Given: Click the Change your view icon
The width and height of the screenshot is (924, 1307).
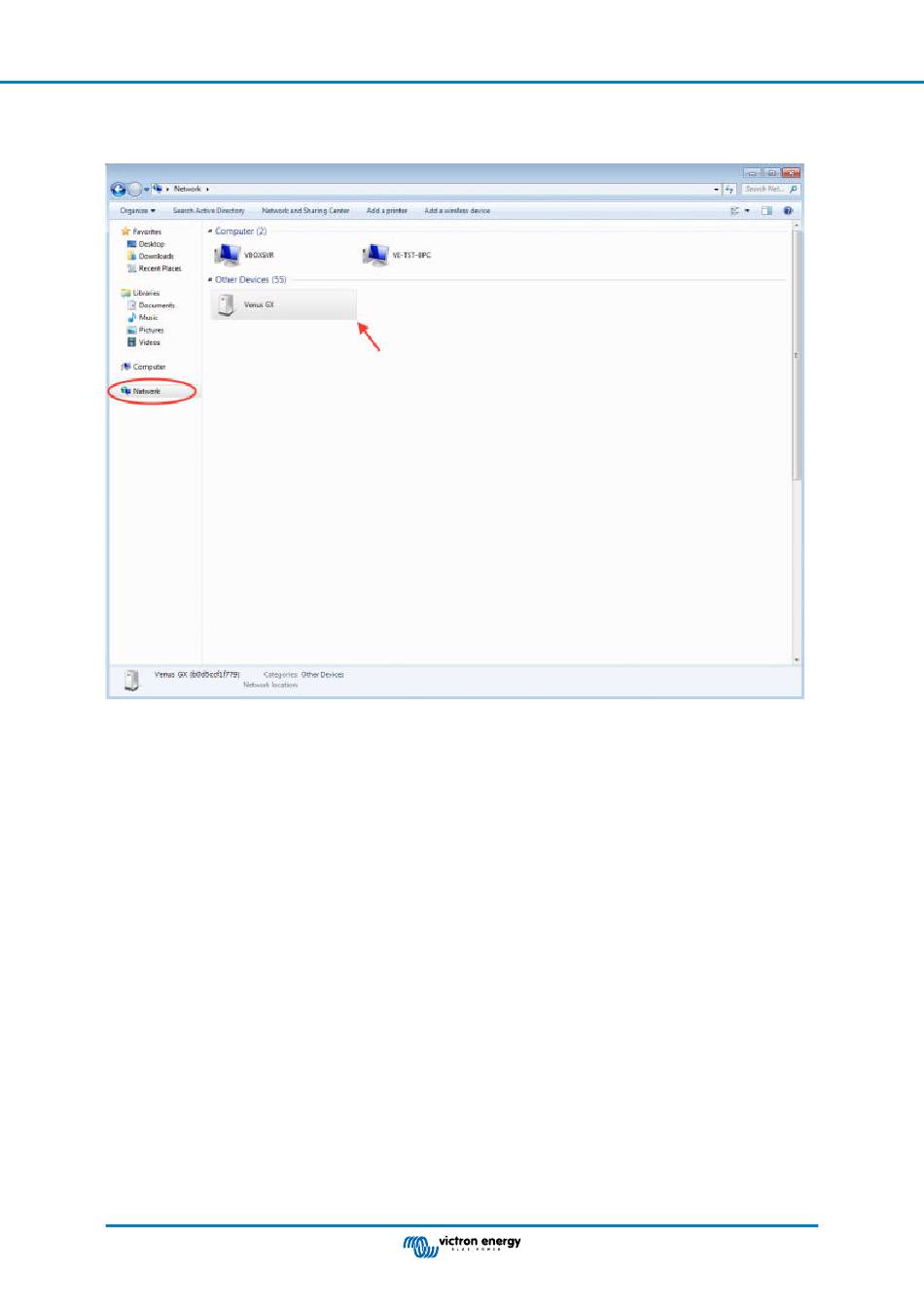Looking at the screenshot, I should (735, 211).
